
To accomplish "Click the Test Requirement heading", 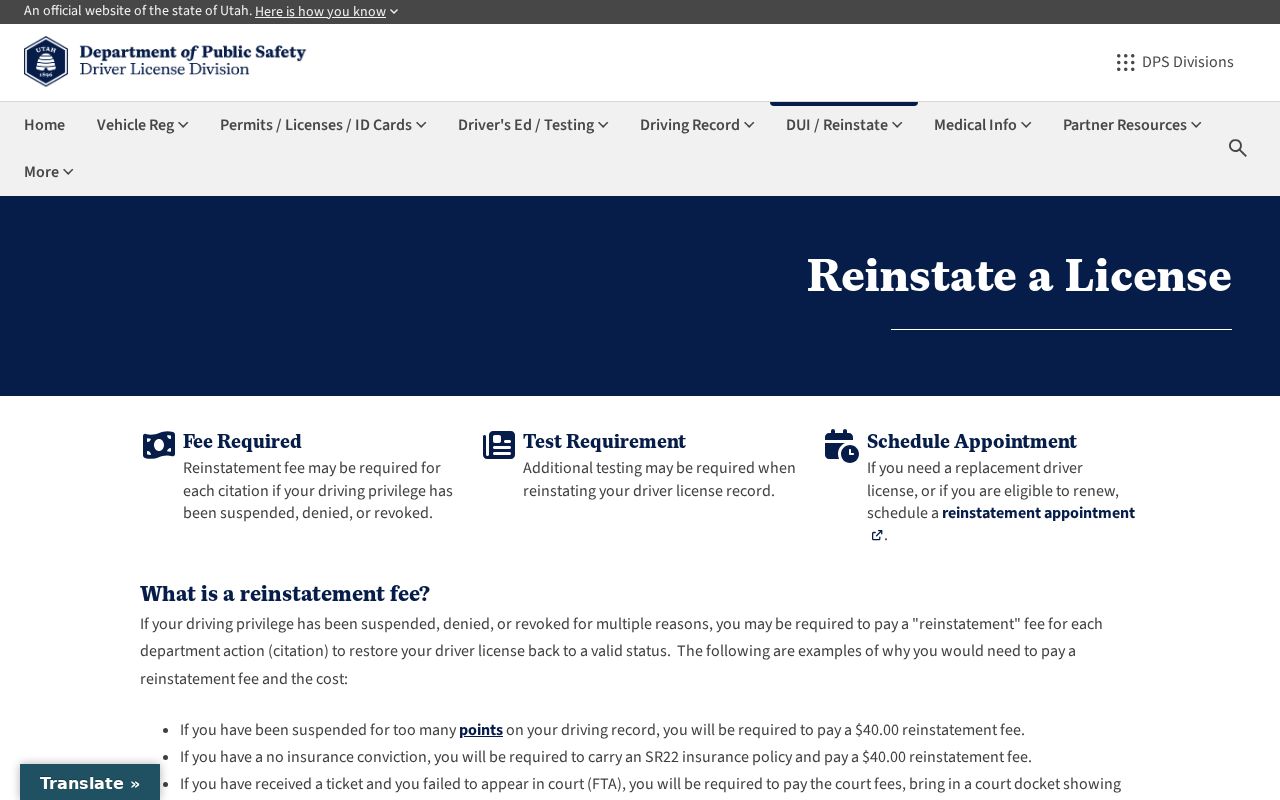I will click(x=604, y=441).
